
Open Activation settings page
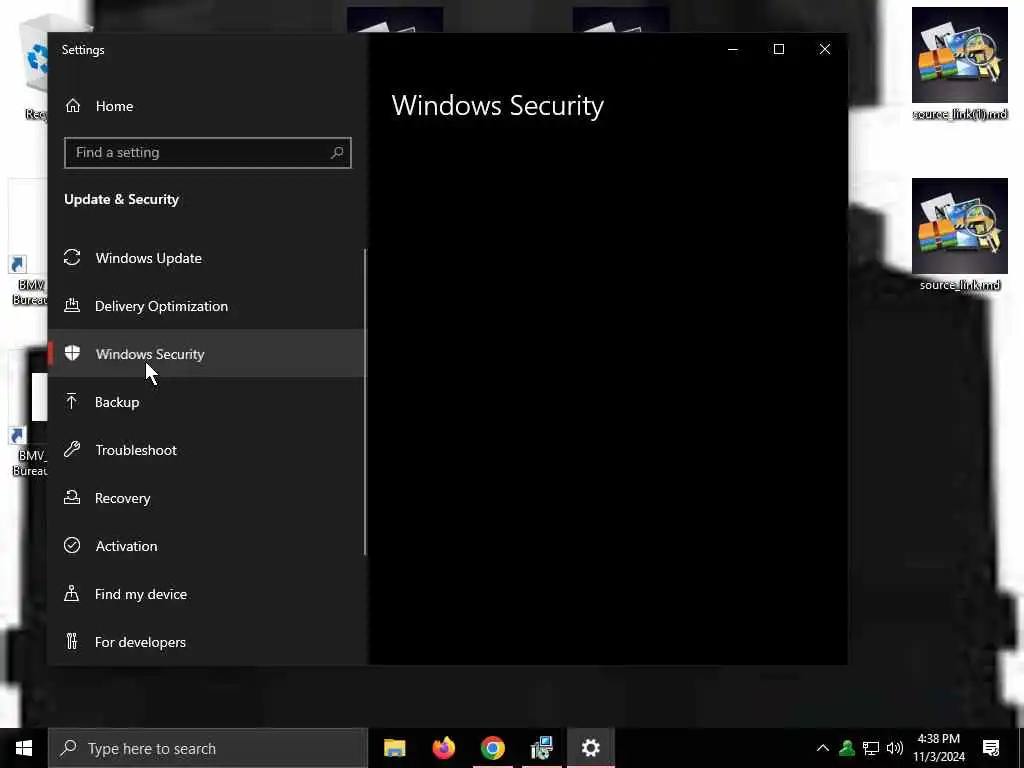pos(206,546)
